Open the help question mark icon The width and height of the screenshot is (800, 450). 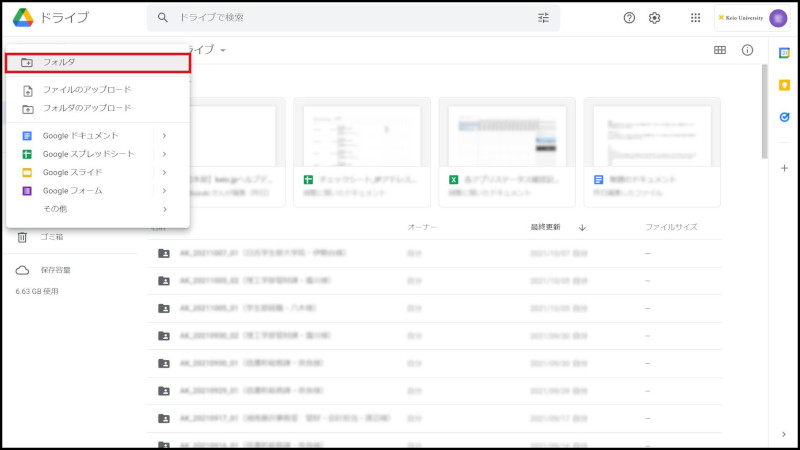point(629,18)
